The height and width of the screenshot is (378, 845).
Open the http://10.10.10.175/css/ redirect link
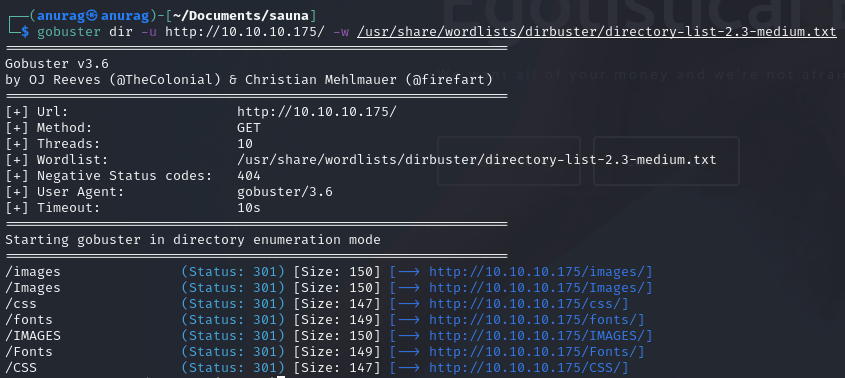(x=528, y=304)
